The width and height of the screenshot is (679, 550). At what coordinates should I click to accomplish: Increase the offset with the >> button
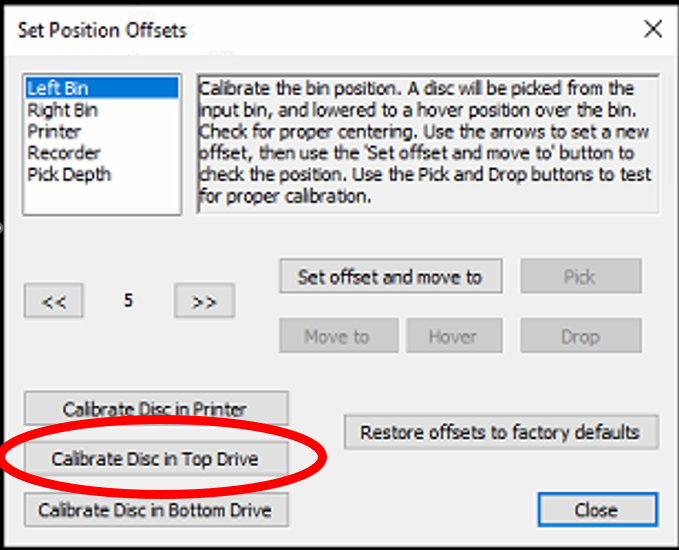pyautogui.click(x=204, y=301)
